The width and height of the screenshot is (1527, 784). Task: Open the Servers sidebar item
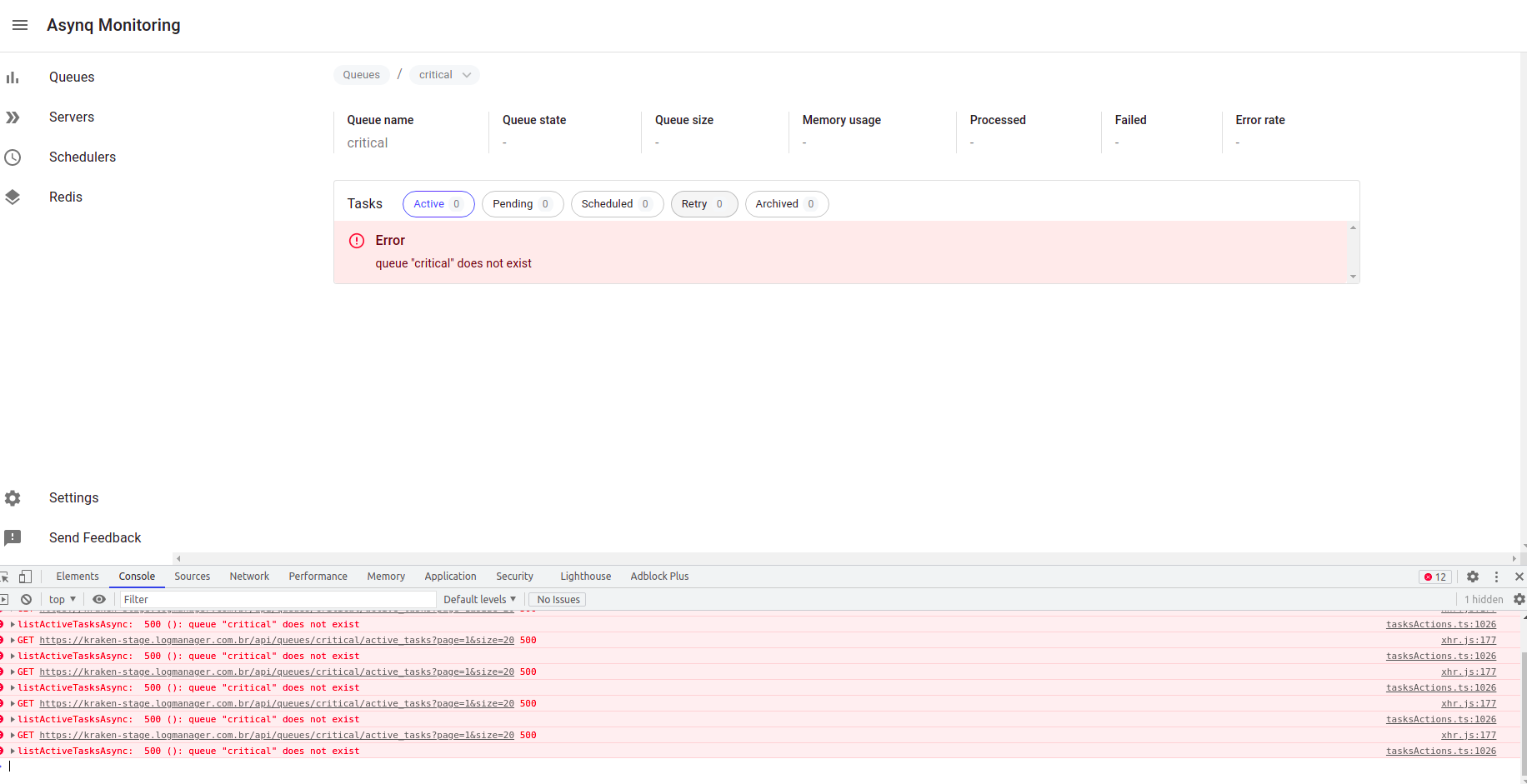click(x=72, y=117)
